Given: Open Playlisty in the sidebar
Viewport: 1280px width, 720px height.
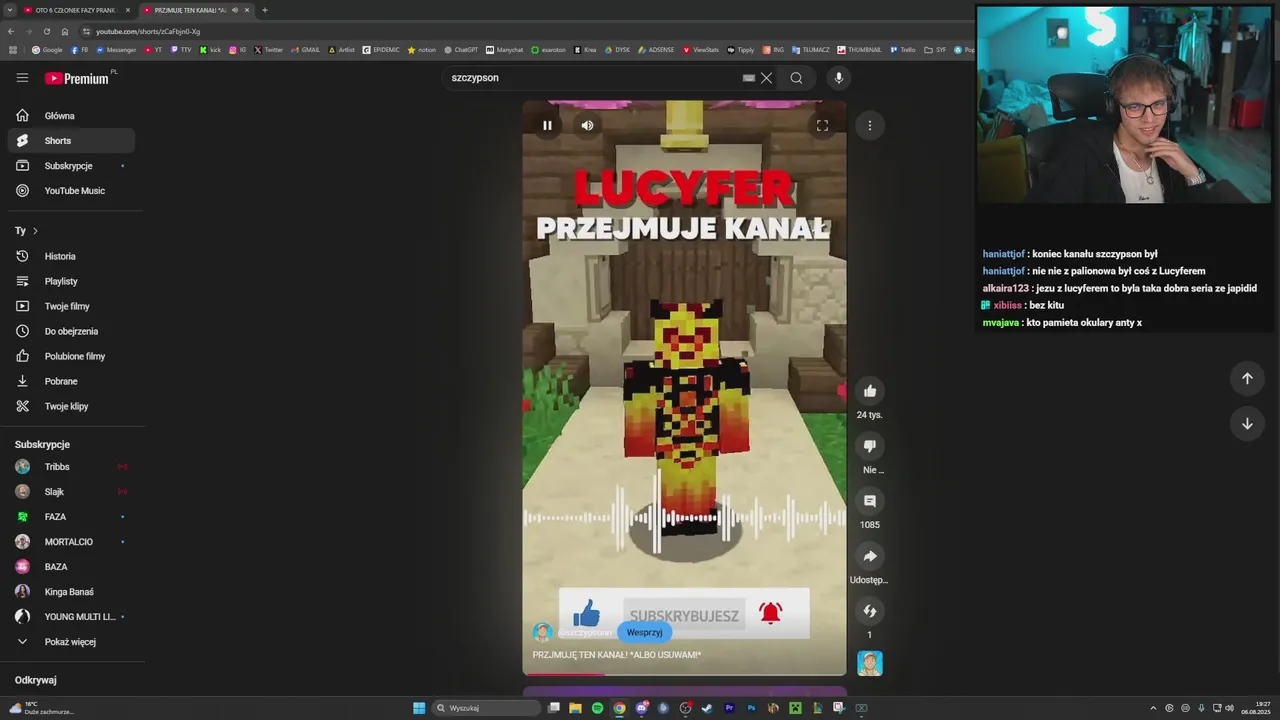Looking at the screenshot, I should [x=71, y=281].
